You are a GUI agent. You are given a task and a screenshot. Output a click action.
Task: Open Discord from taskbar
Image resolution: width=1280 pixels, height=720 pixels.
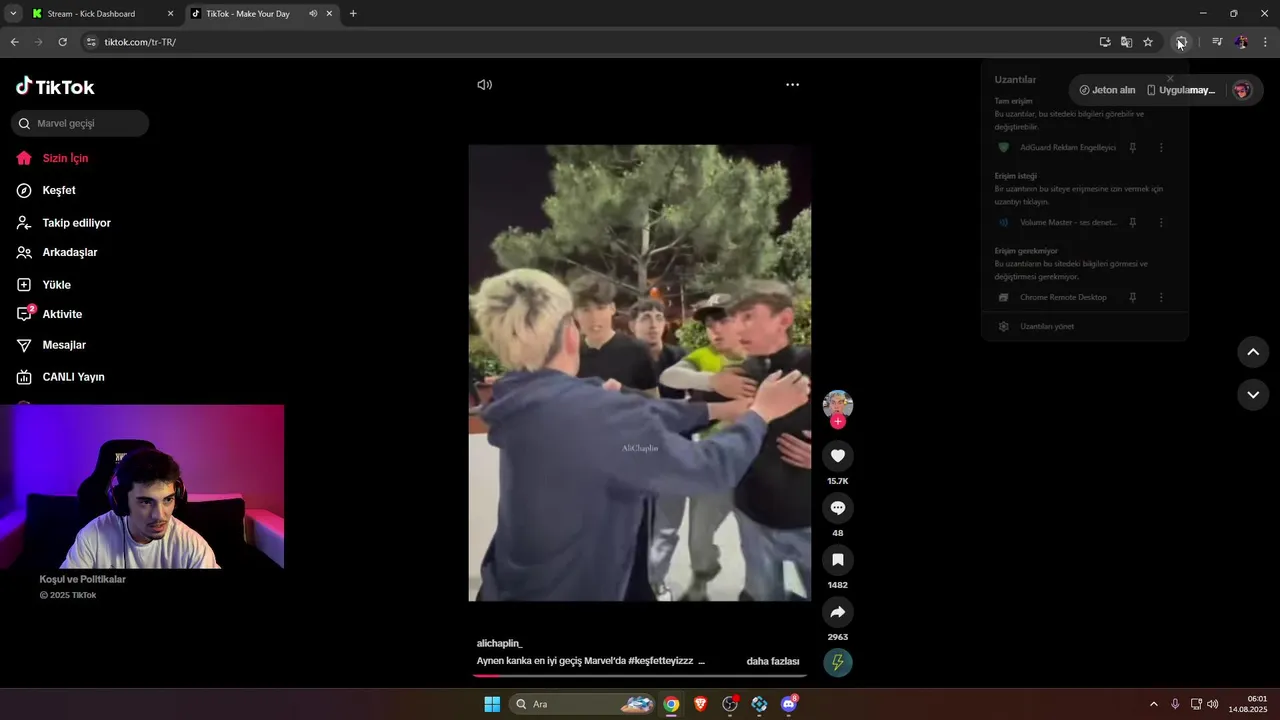click(x=789, y=704)
